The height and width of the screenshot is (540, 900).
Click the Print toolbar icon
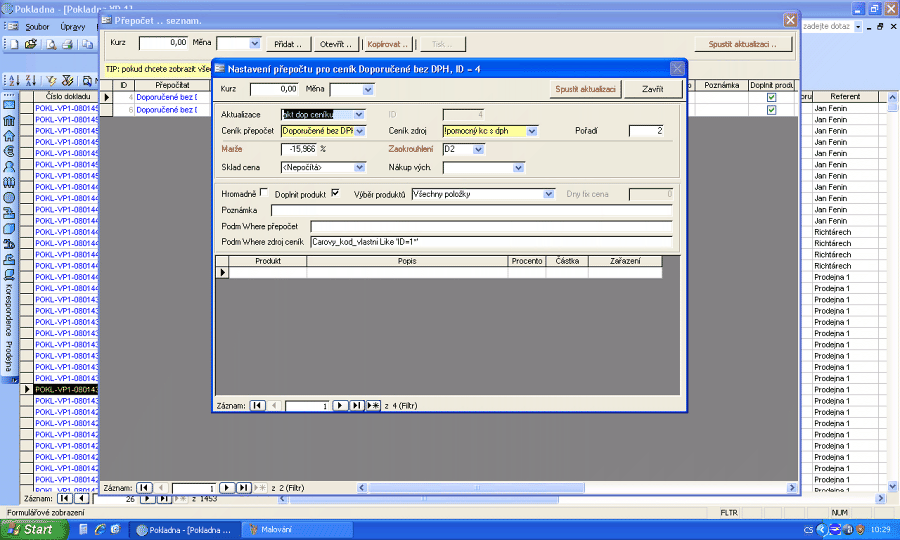coord(67,44)
